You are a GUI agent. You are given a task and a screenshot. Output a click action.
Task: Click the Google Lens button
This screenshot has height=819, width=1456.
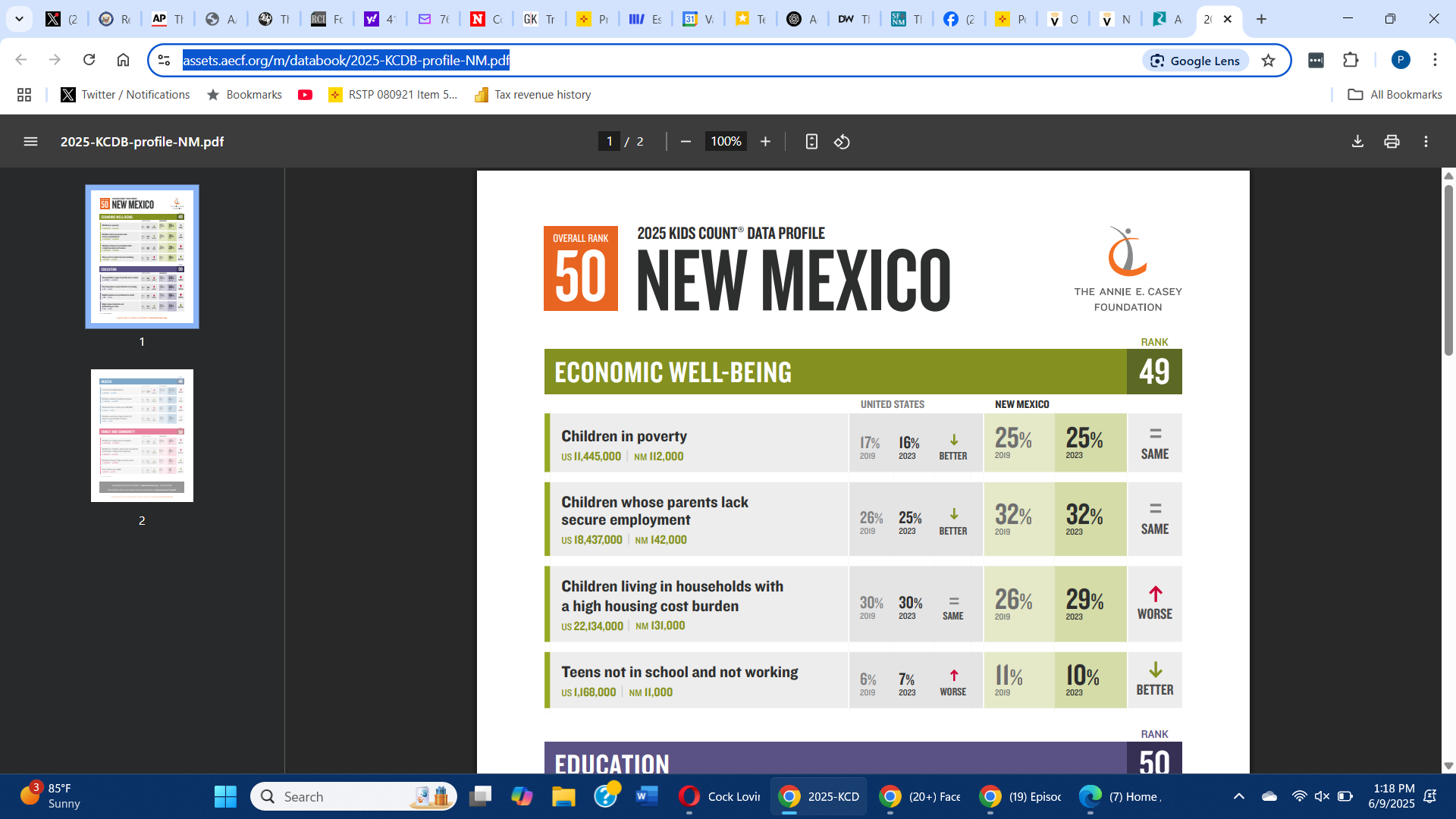pyautogui.click(x=1194, y=61)
